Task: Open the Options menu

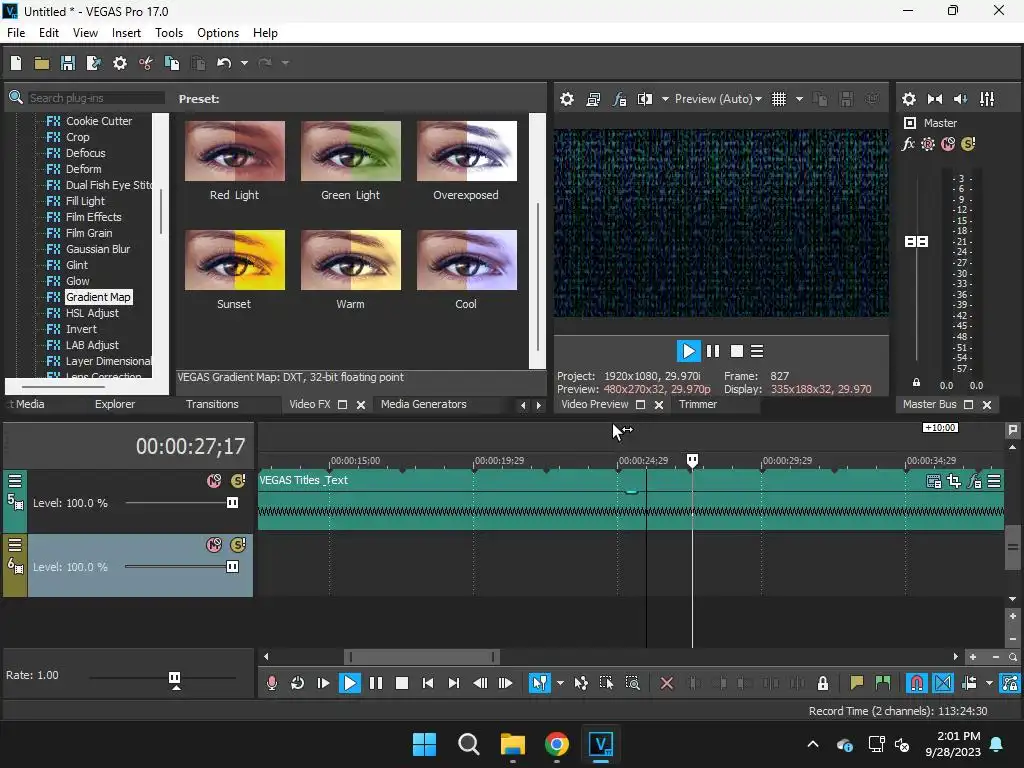Action: [217, 33]
